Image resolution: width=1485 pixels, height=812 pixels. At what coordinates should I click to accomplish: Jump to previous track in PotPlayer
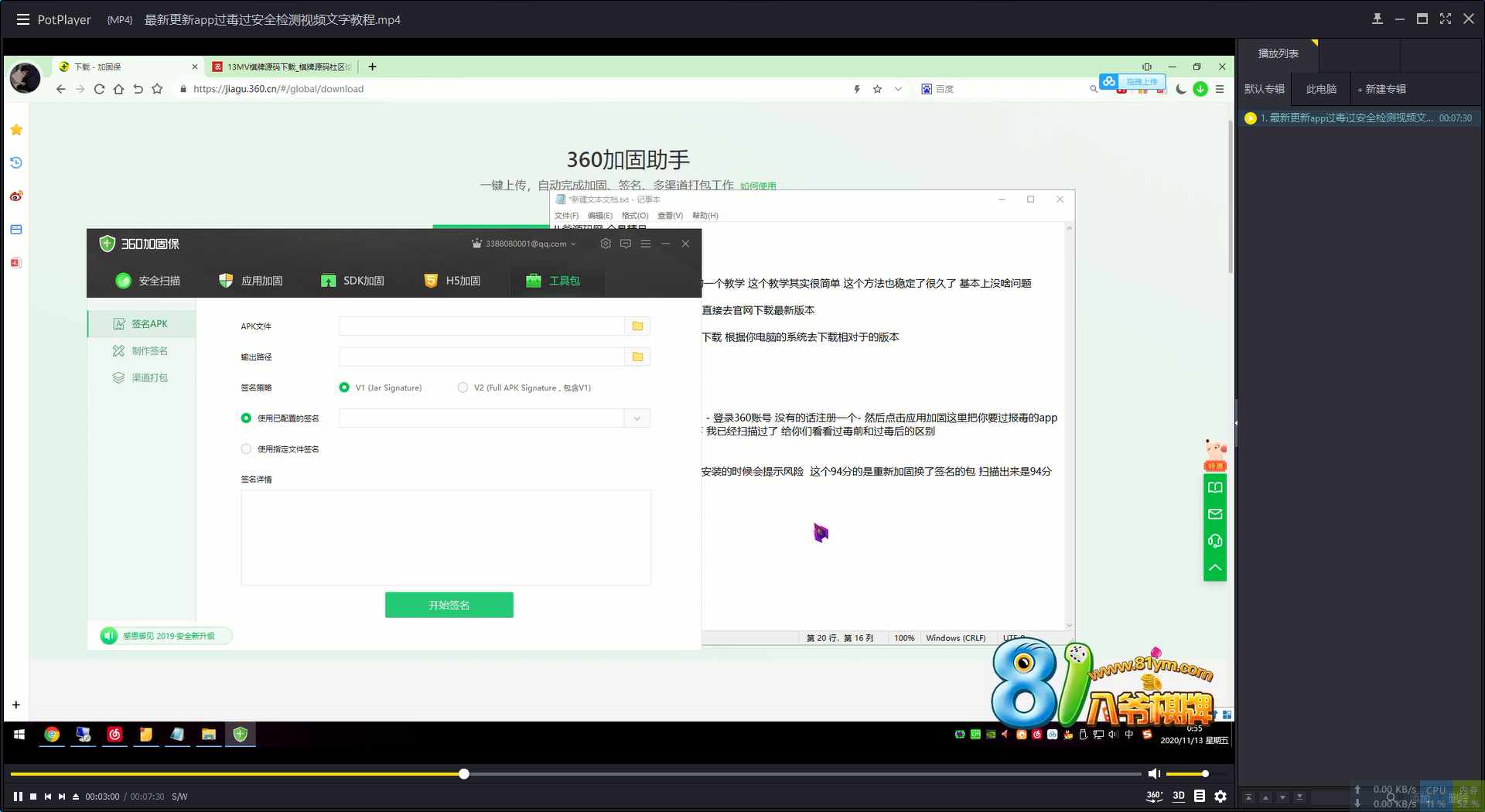pyautogui.click(x=48, y=797)
